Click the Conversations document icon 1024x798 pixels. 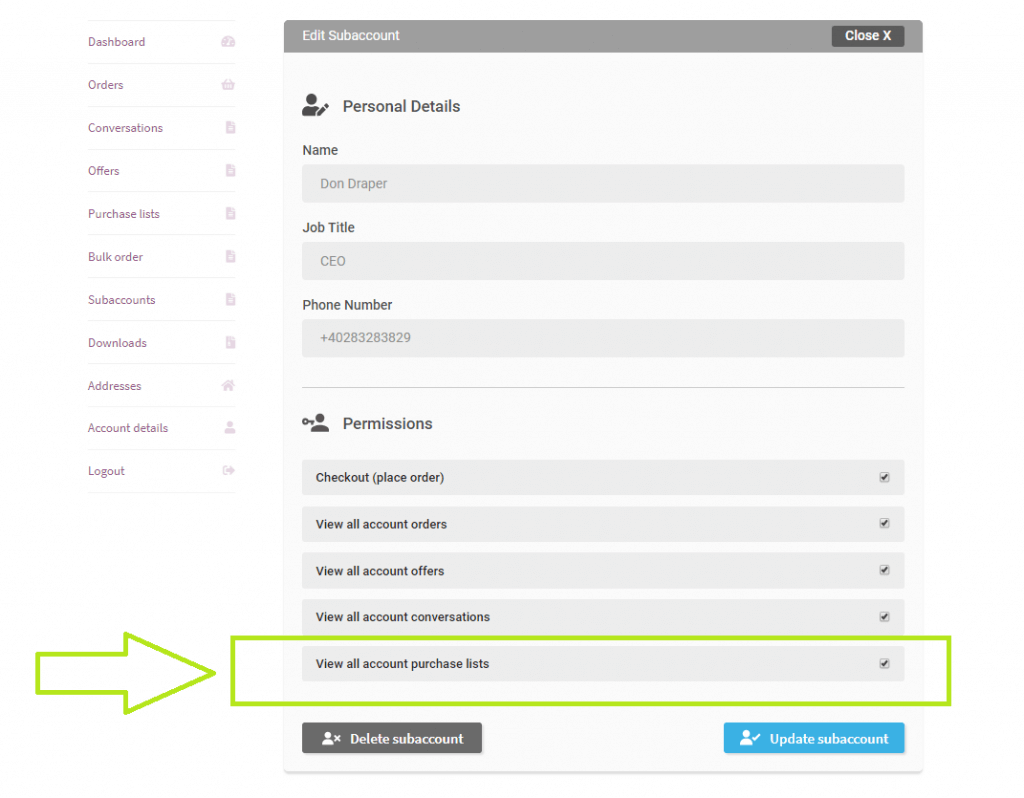231,127
